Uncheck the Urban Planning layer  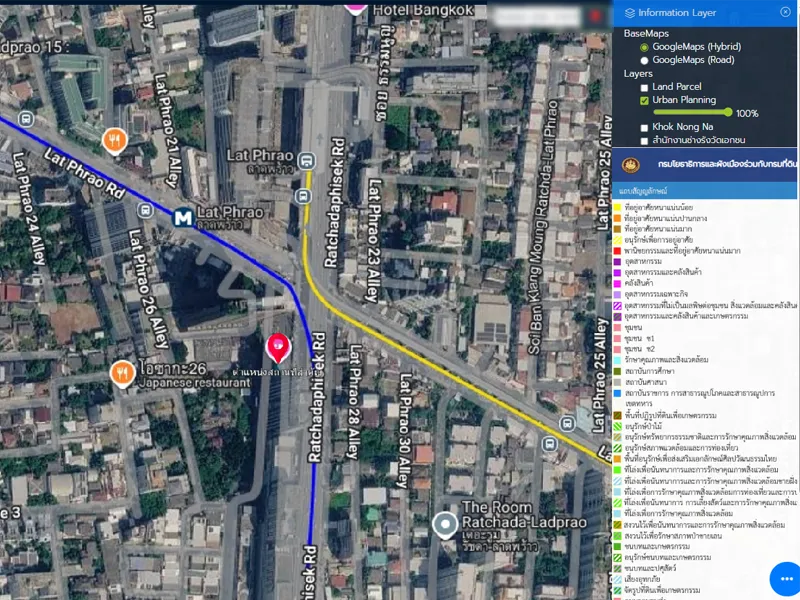click(x=644, y=101)
